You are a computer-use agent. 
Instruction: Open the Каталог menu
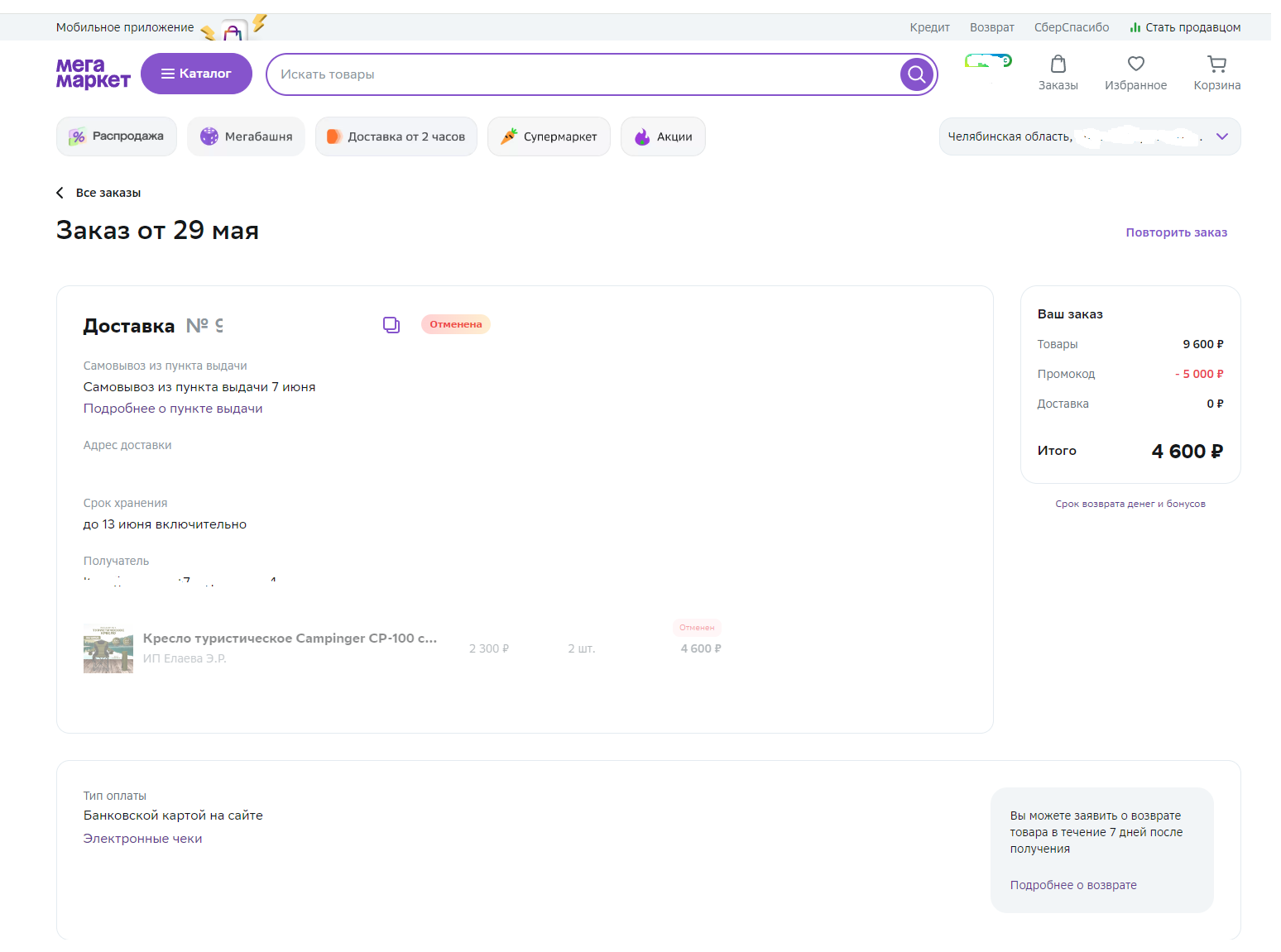196,74
